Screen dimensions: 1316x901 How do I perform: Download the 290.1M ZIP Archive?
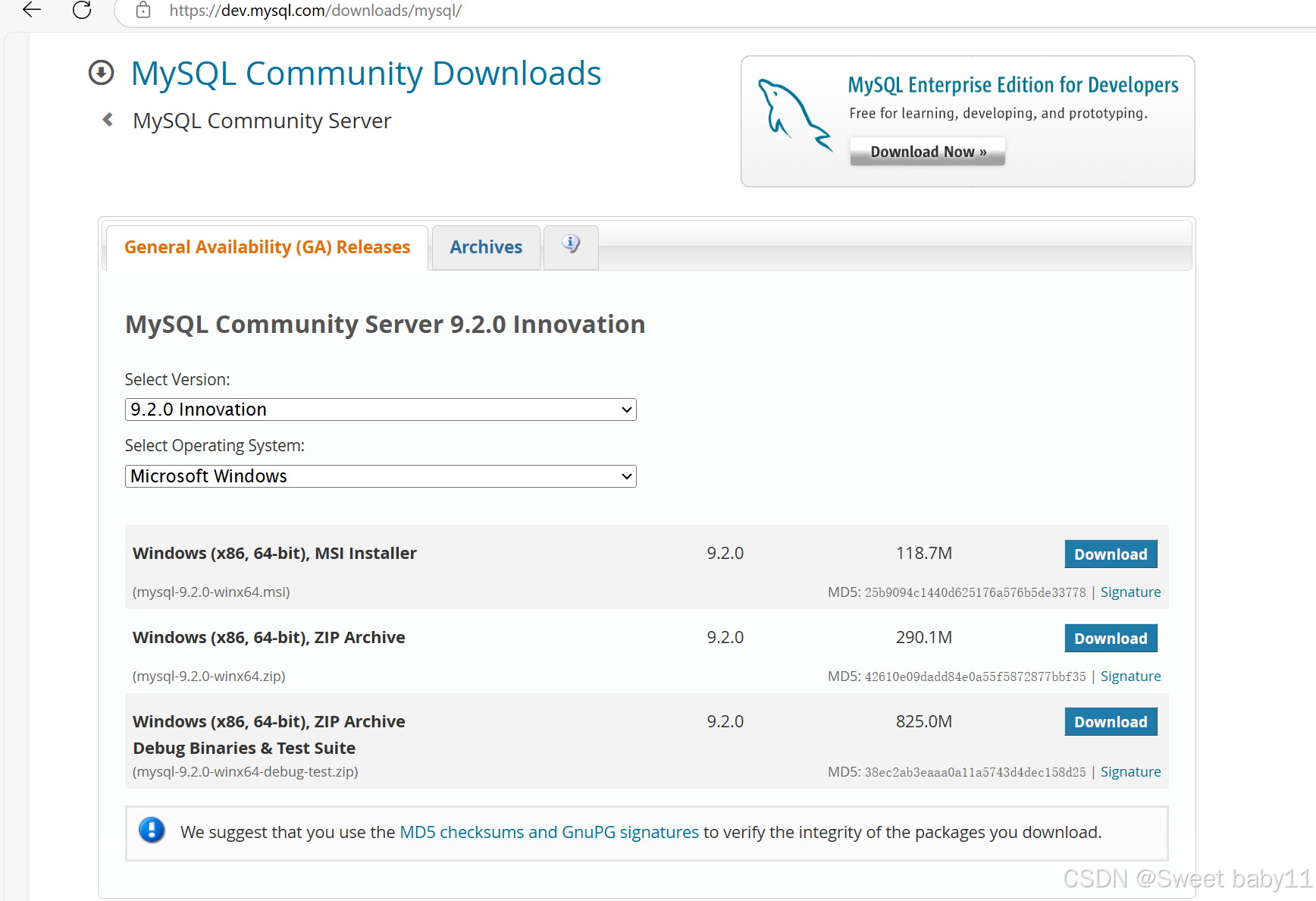click(x=1111, y=639)
